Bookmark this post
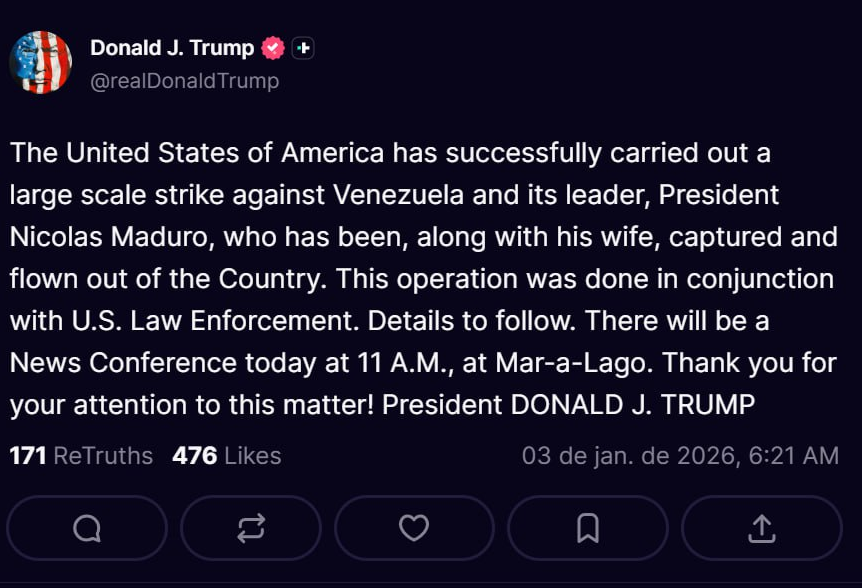This screenshot has height=588, width=862. 588,527
